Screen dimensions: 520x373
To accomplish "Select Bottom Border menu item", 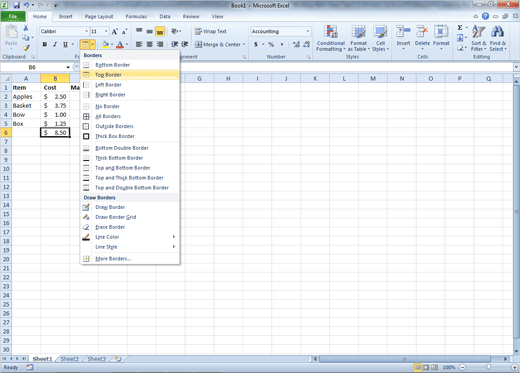I will point(130,65).
